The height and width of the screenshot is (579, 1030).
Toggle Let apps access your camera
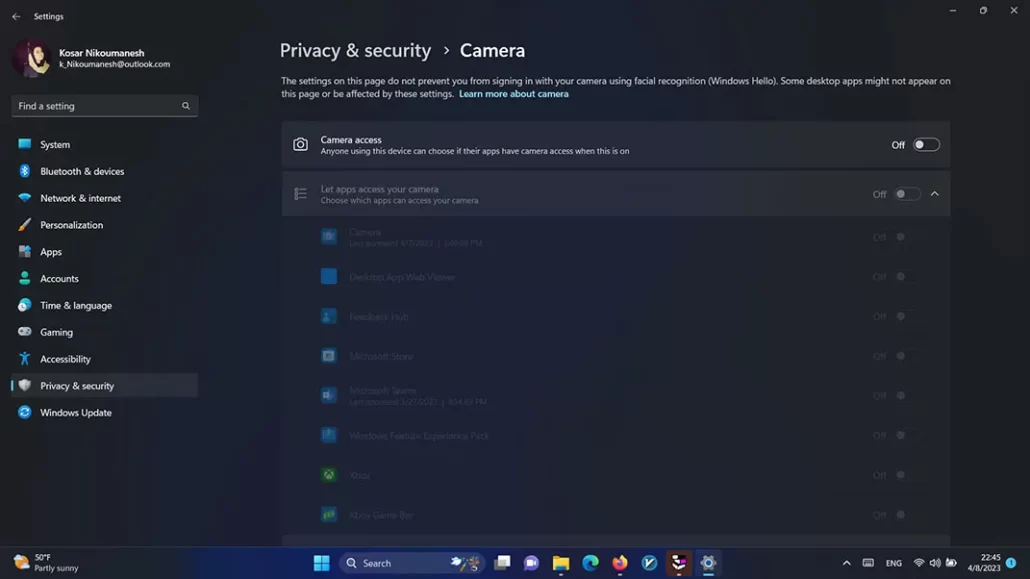(906, 194)
